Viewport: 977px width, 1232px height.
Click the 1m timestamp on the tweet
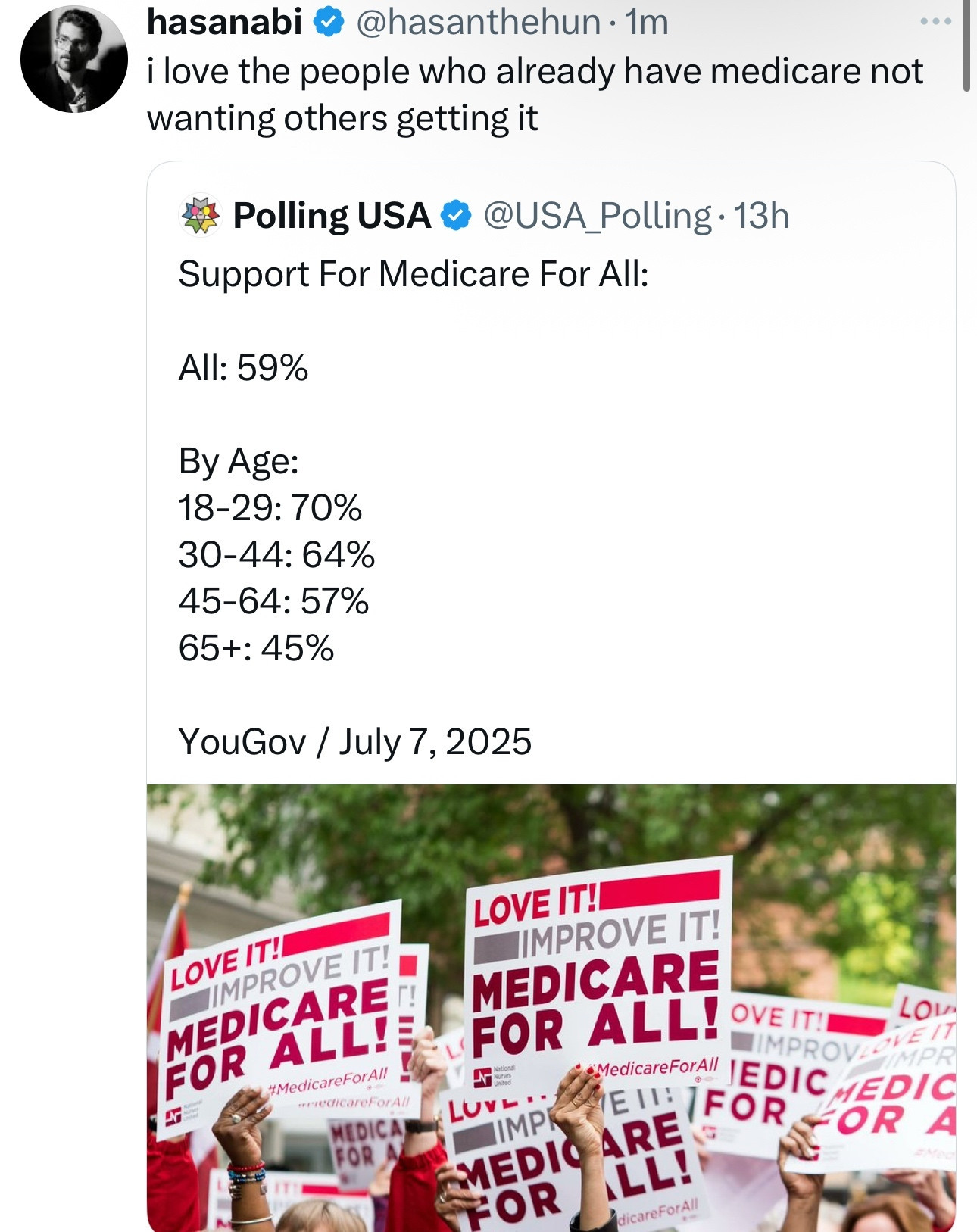[x=645, y=23]
